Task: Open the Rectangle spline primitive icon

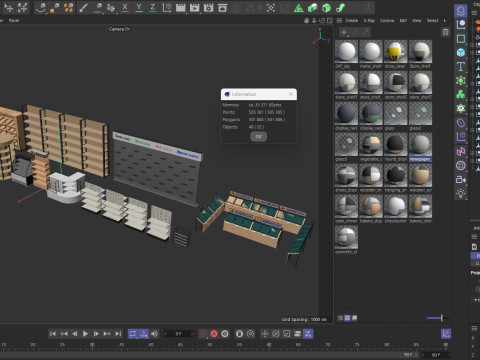Action: coord(461,38)
